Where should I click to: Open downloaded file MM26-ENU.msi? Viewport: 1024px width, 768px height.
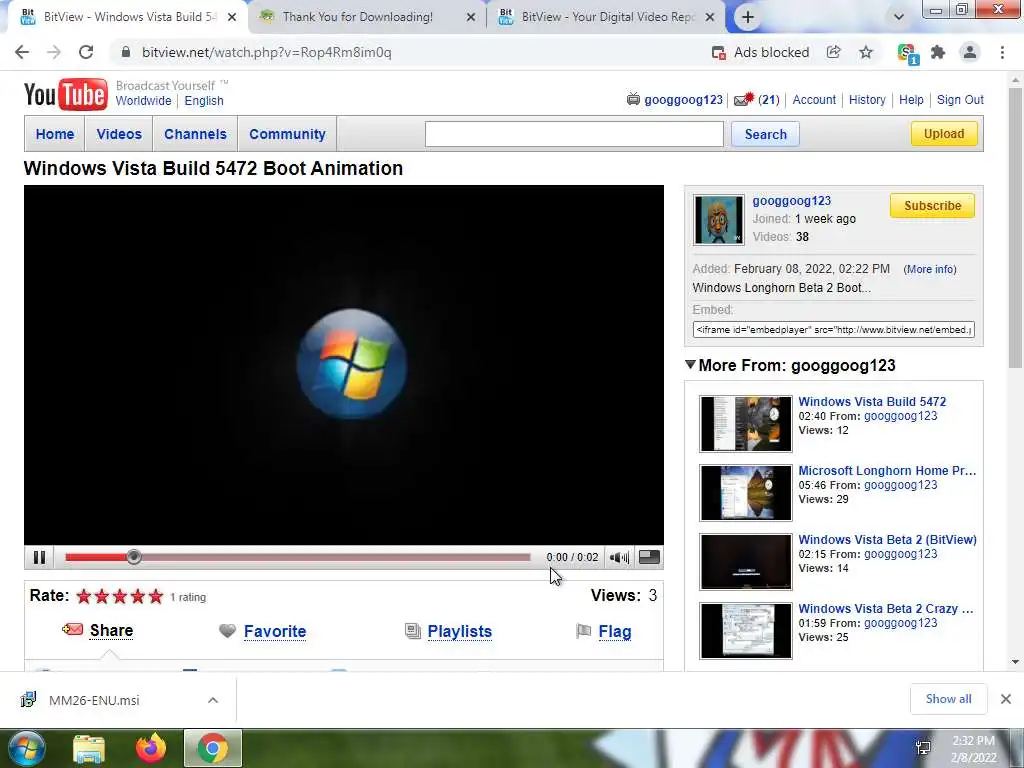(x=93, y=700)
